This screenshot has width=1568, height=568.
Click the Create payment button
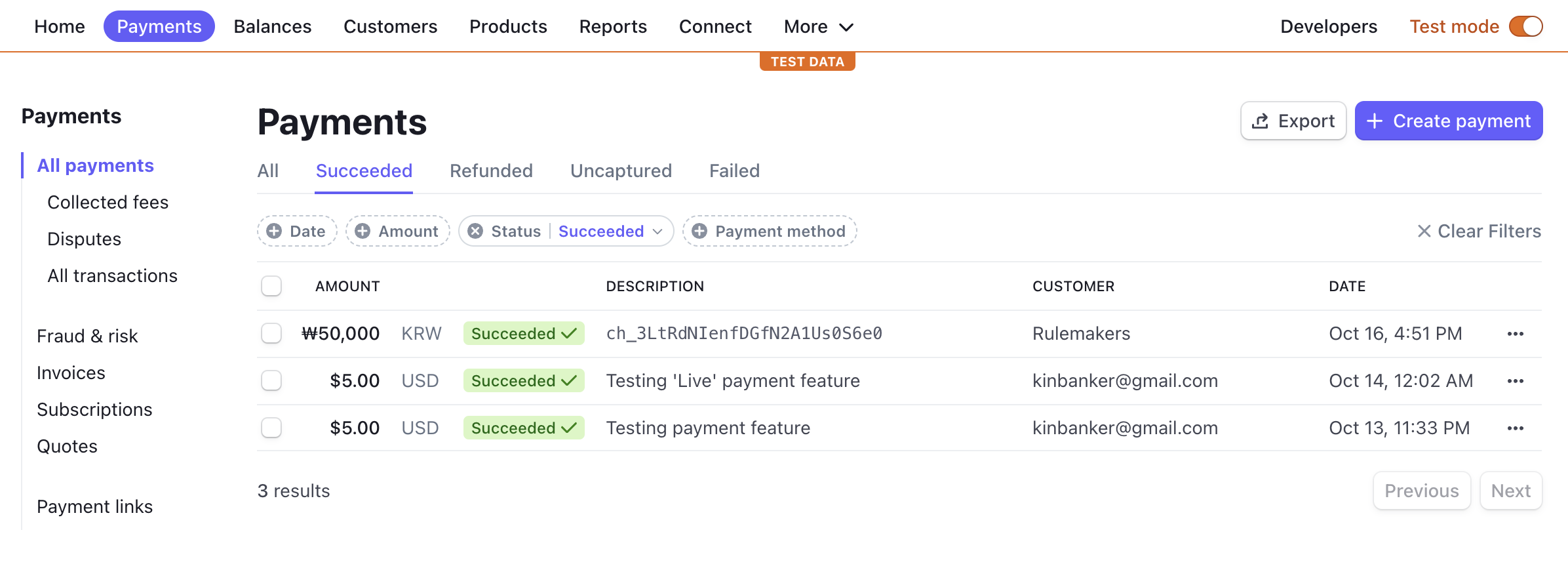pyautogui.click(x=1449, y=121)
